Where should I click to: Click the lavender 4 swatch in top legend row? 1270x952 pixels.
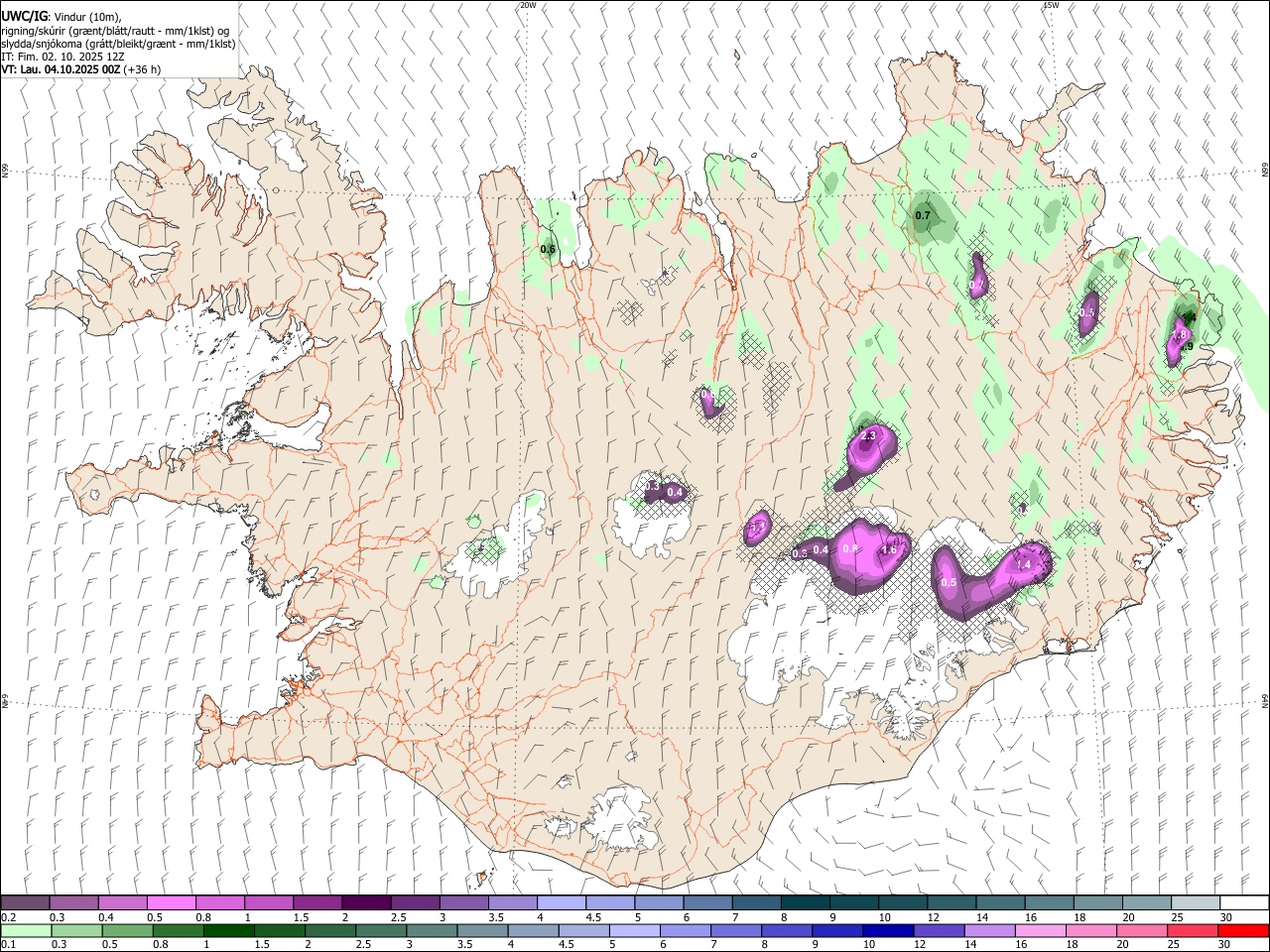(561, 902)
